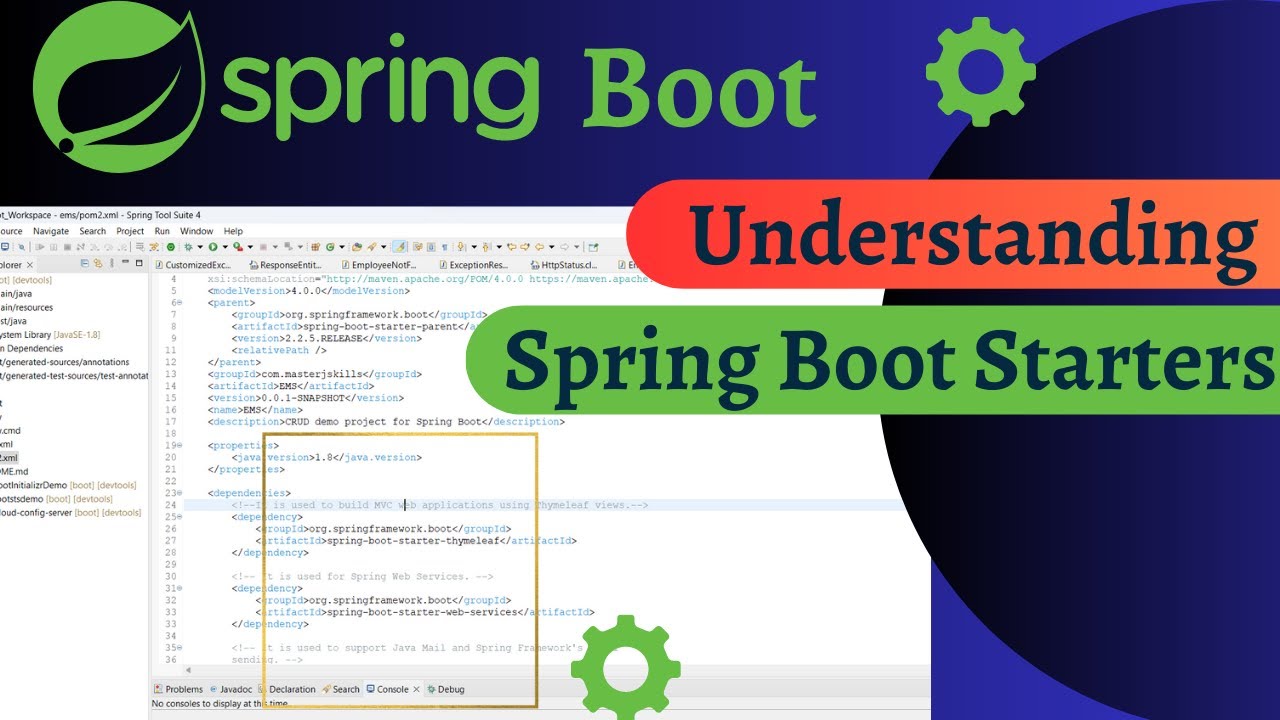The height and width of the screenshot is (720, 1280).
Task: Click the editor horizontal scrollbar left arrow
Action: point(189,671)
